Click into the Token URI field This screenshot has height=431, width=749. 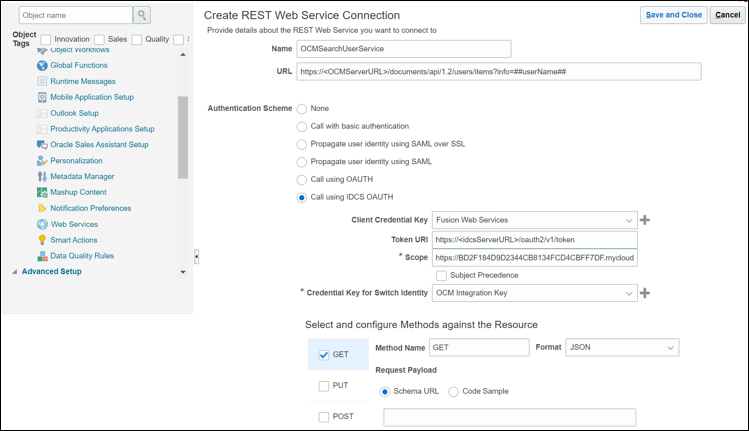(x=535, y=239)
